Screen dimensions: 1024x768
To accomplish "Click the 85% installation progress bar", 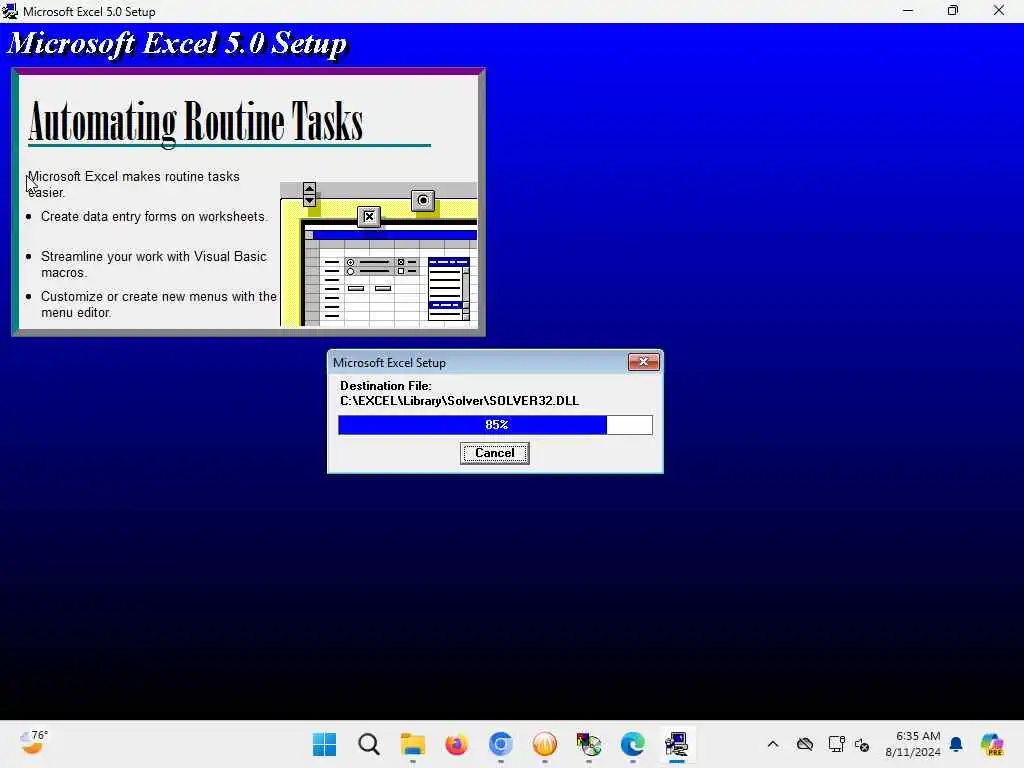I will [x=495, y=424].
